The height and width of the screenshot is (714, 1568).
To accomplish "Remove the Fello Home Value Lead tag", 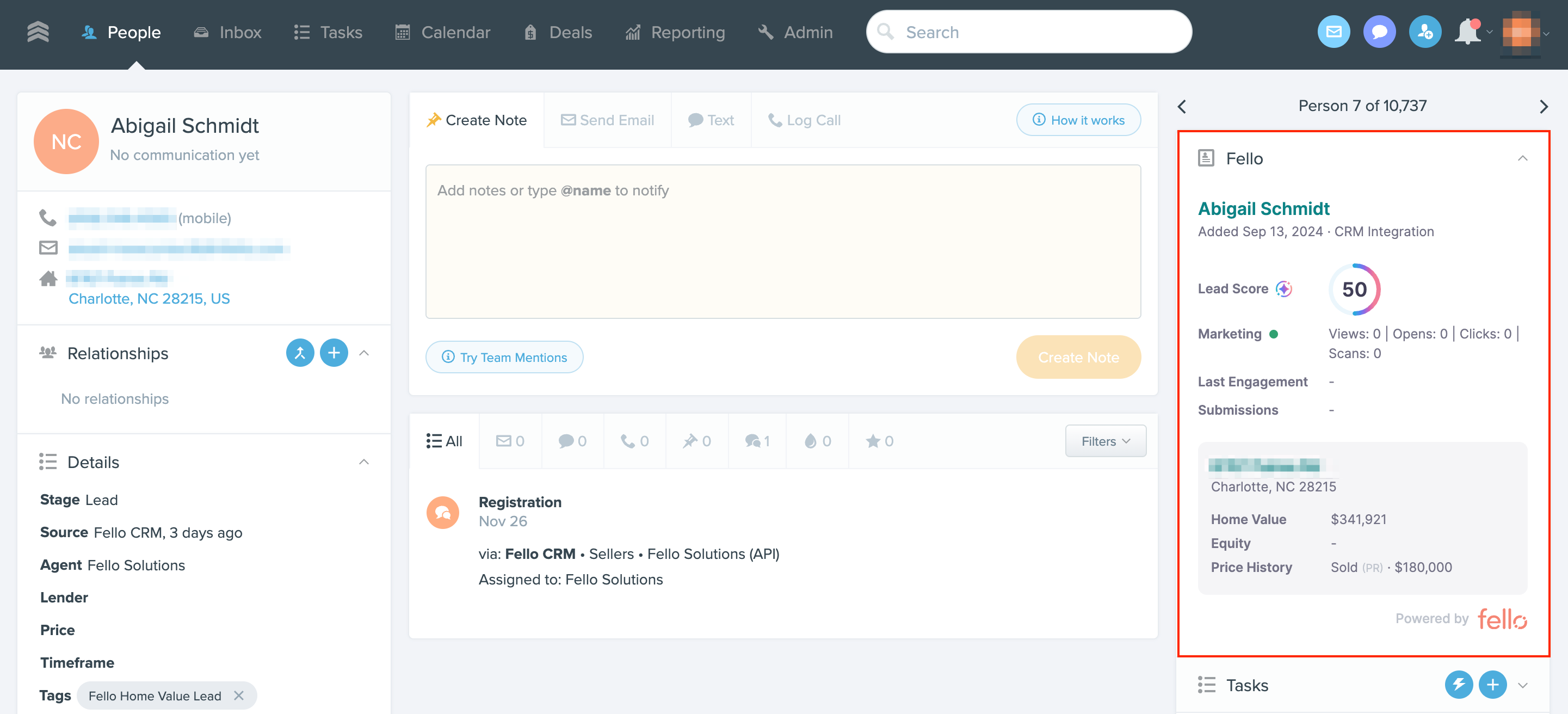I will click(239, 695).
